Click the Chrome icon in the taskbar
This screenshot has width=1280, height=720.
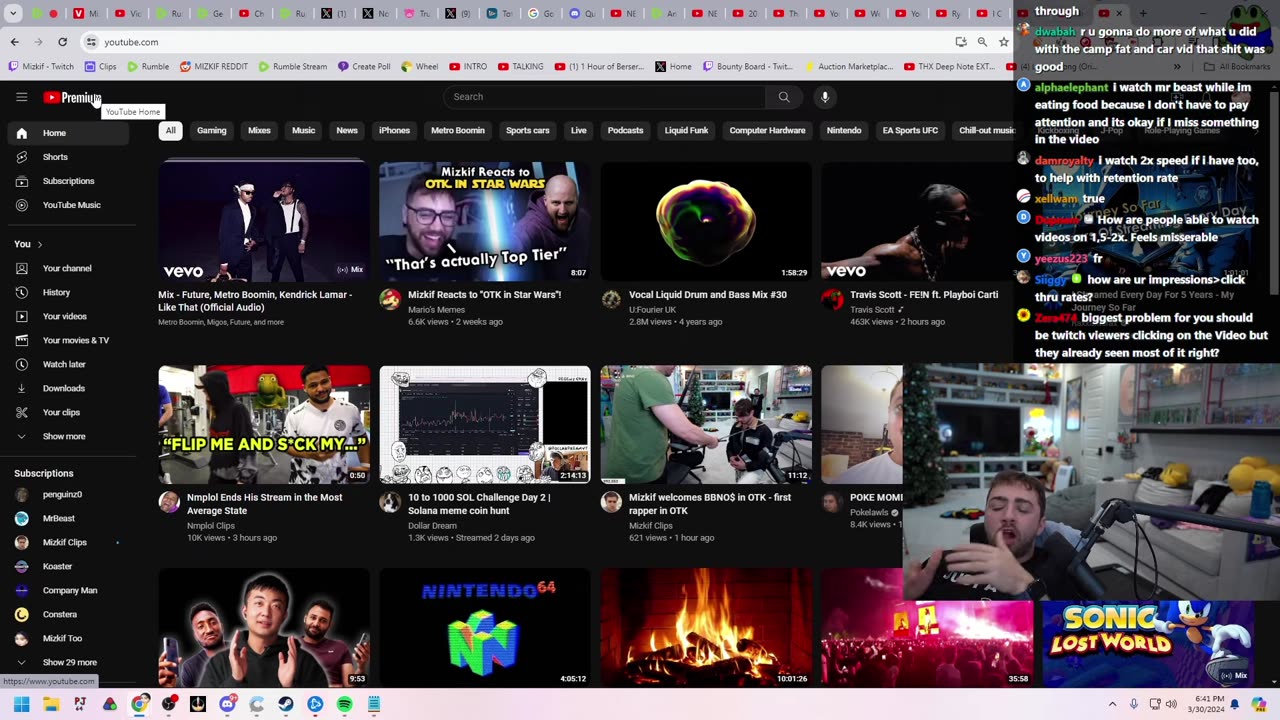click(139, 704)
